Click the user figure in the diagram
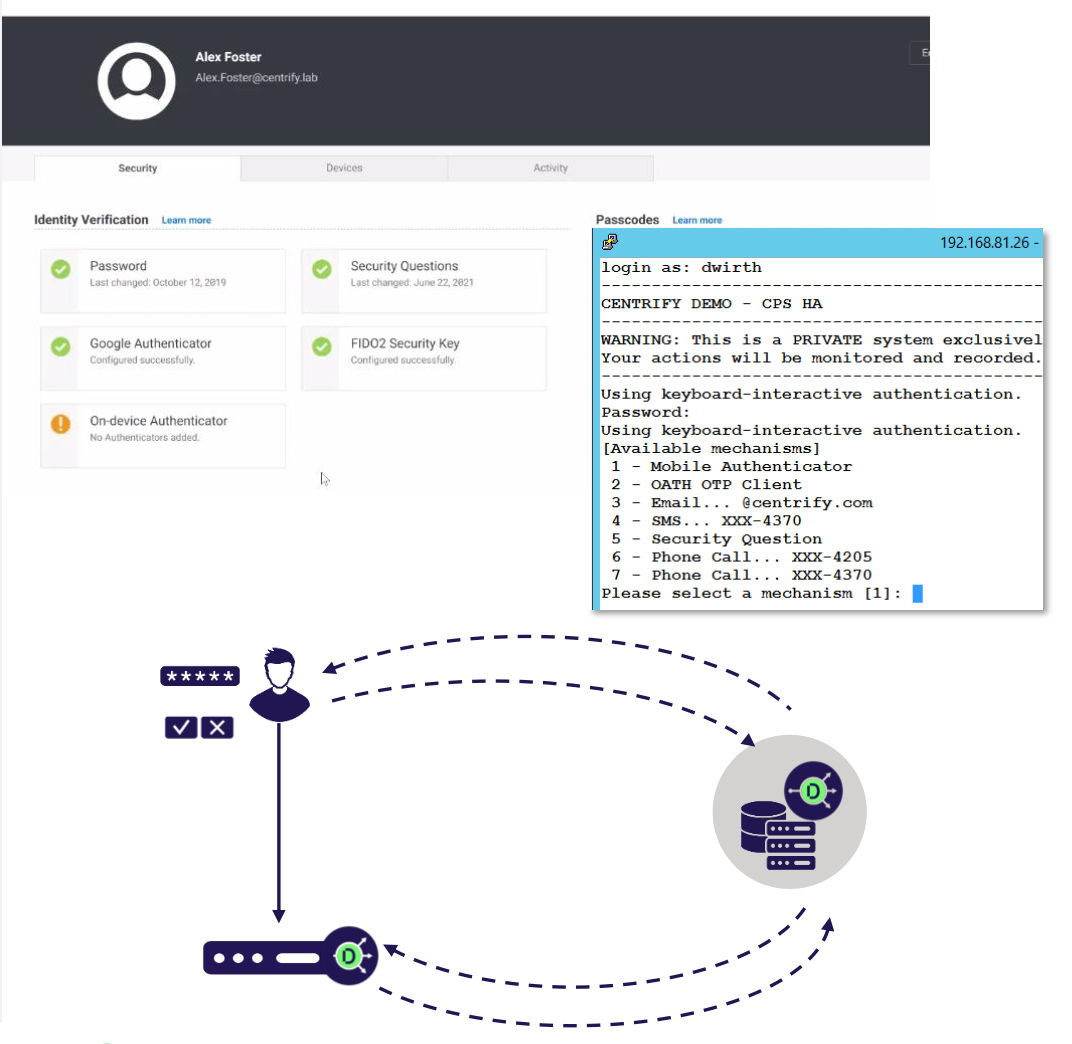 click(279, 684)
